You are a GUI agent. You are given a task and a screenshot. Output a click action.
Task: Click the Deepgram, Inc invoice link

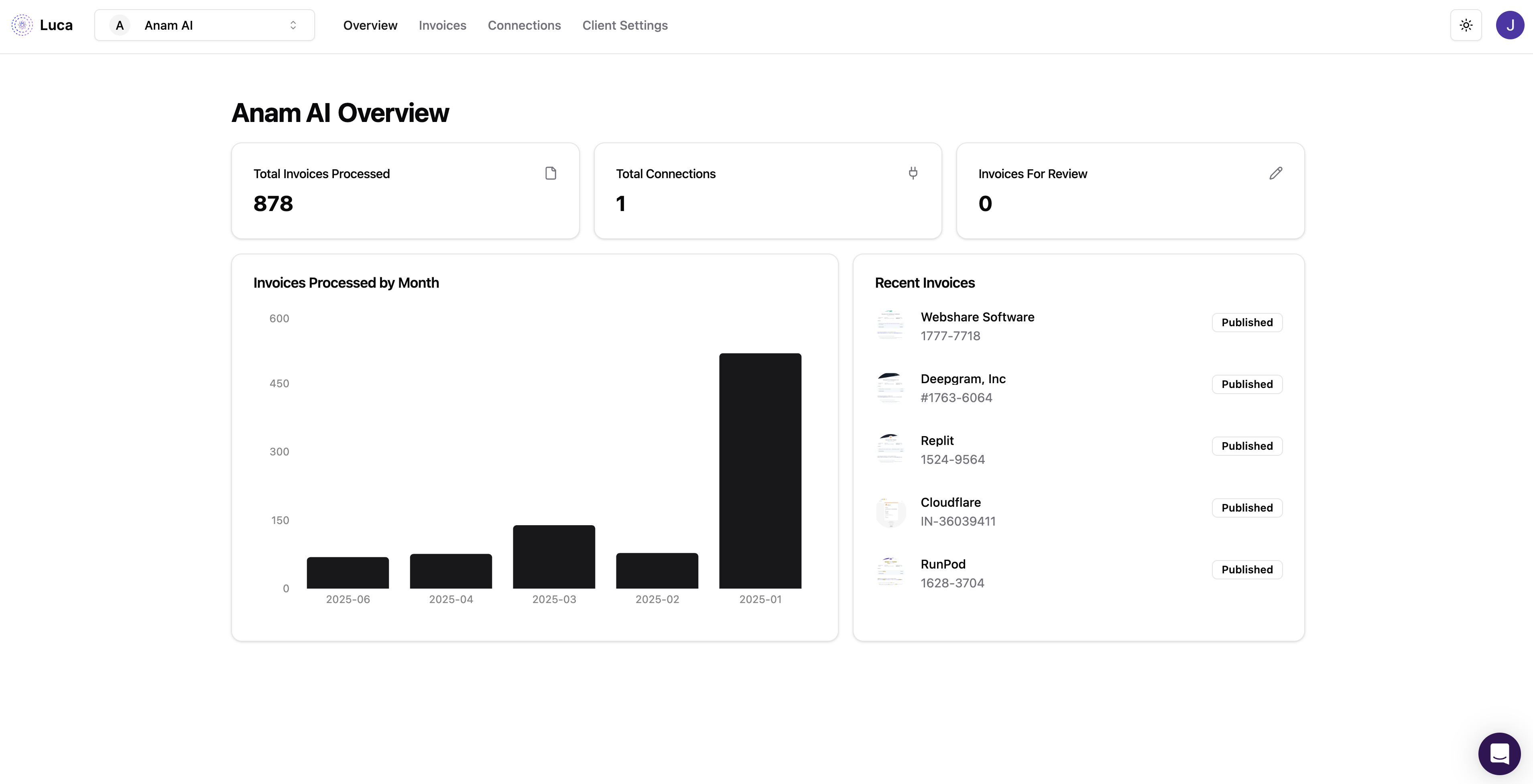click(x=962, y=379)
